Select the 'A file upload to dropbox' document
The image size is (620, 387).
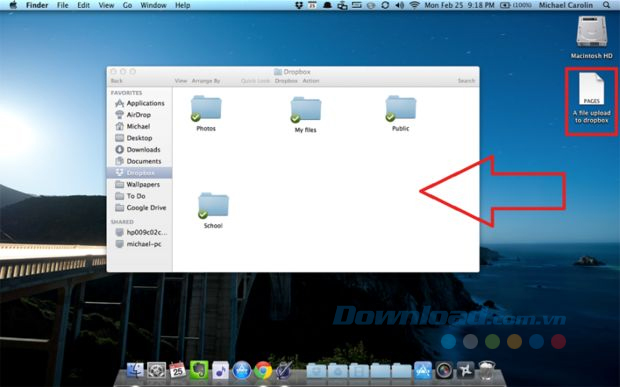(592, 99)
